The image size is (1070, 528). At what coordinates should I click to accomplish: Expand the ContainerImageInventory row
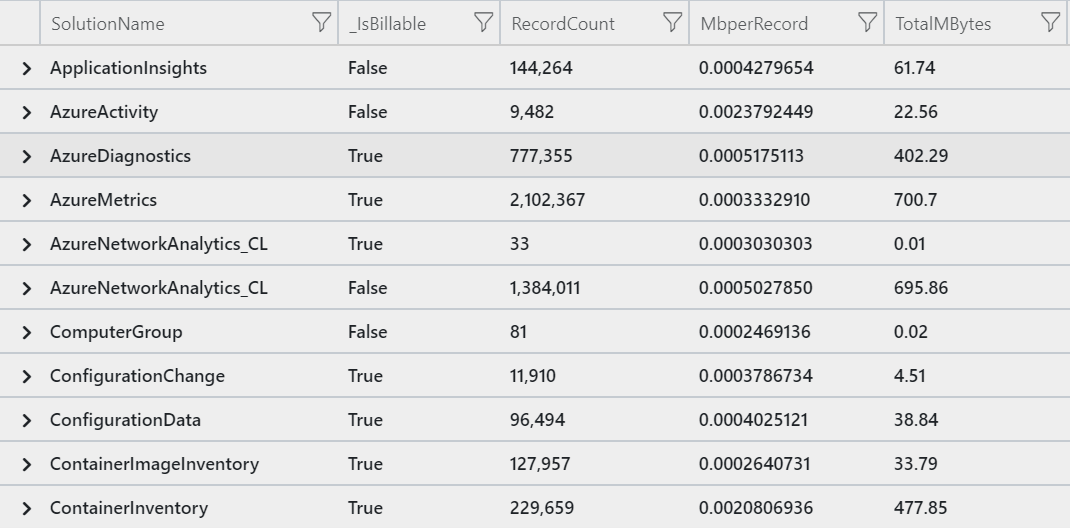(27, 465)
